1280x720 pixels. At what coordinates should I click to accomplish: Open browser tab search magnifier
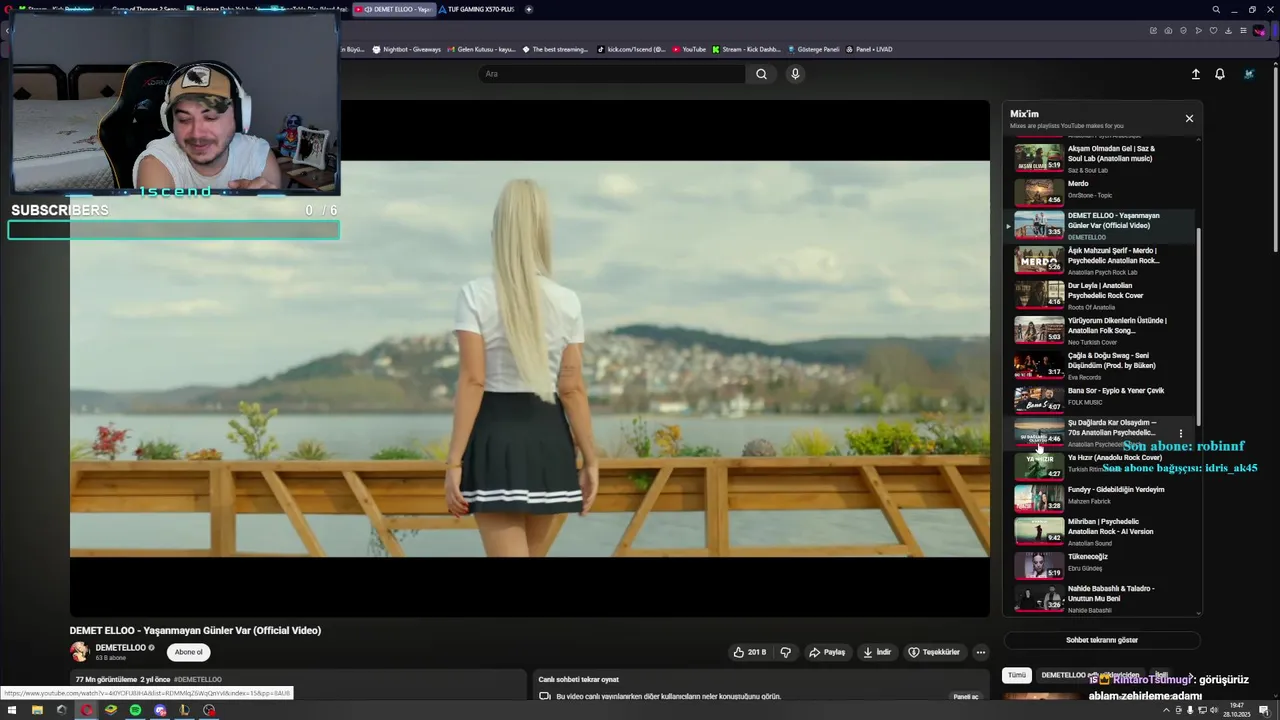[x=1216, y=9]
